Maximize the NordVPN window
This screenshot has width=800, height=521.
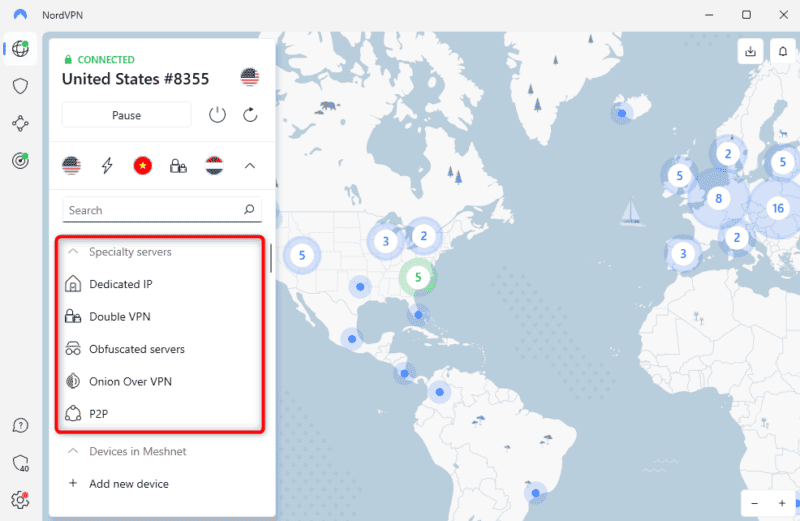coord(746,15)
